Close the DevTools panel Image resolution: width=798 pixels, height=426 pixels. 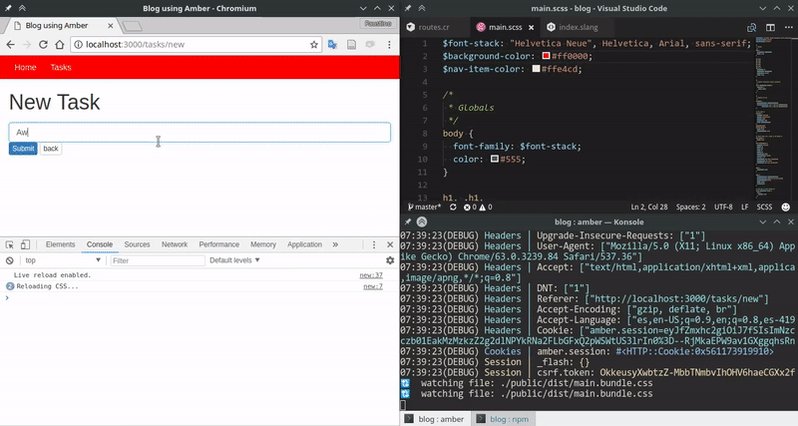coord(390,245)
